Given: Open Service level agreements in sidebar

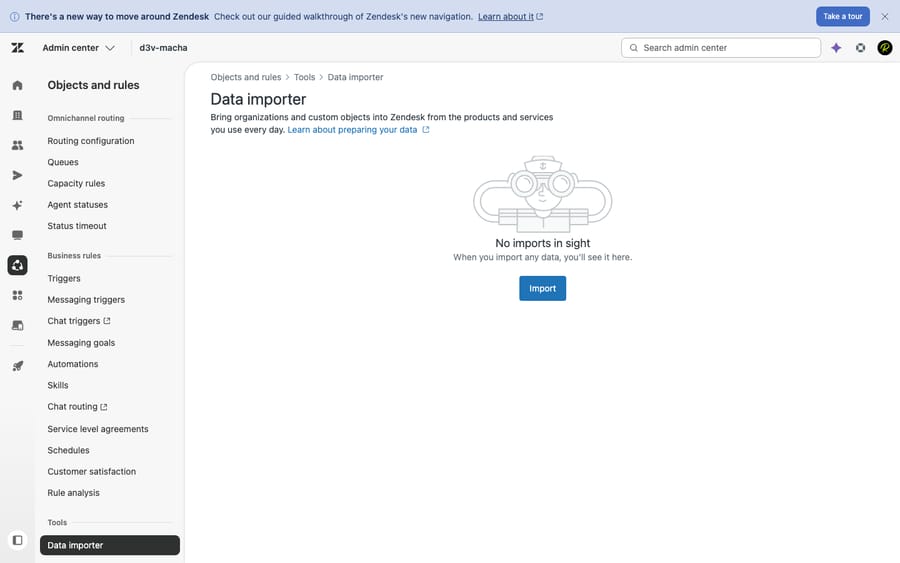Looking at the screenshot, I should coord(98,429).
